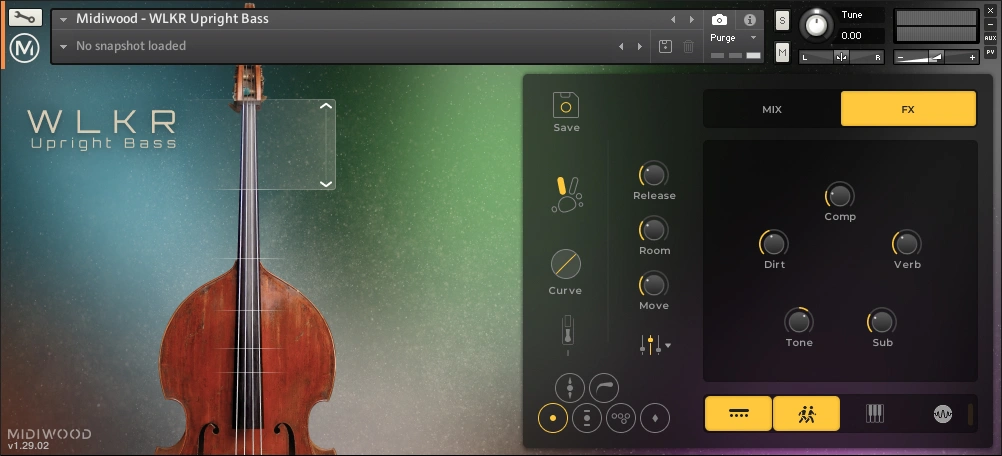Click the dashed line yellow button
1002x456 pixels.
tap(738, 413)
